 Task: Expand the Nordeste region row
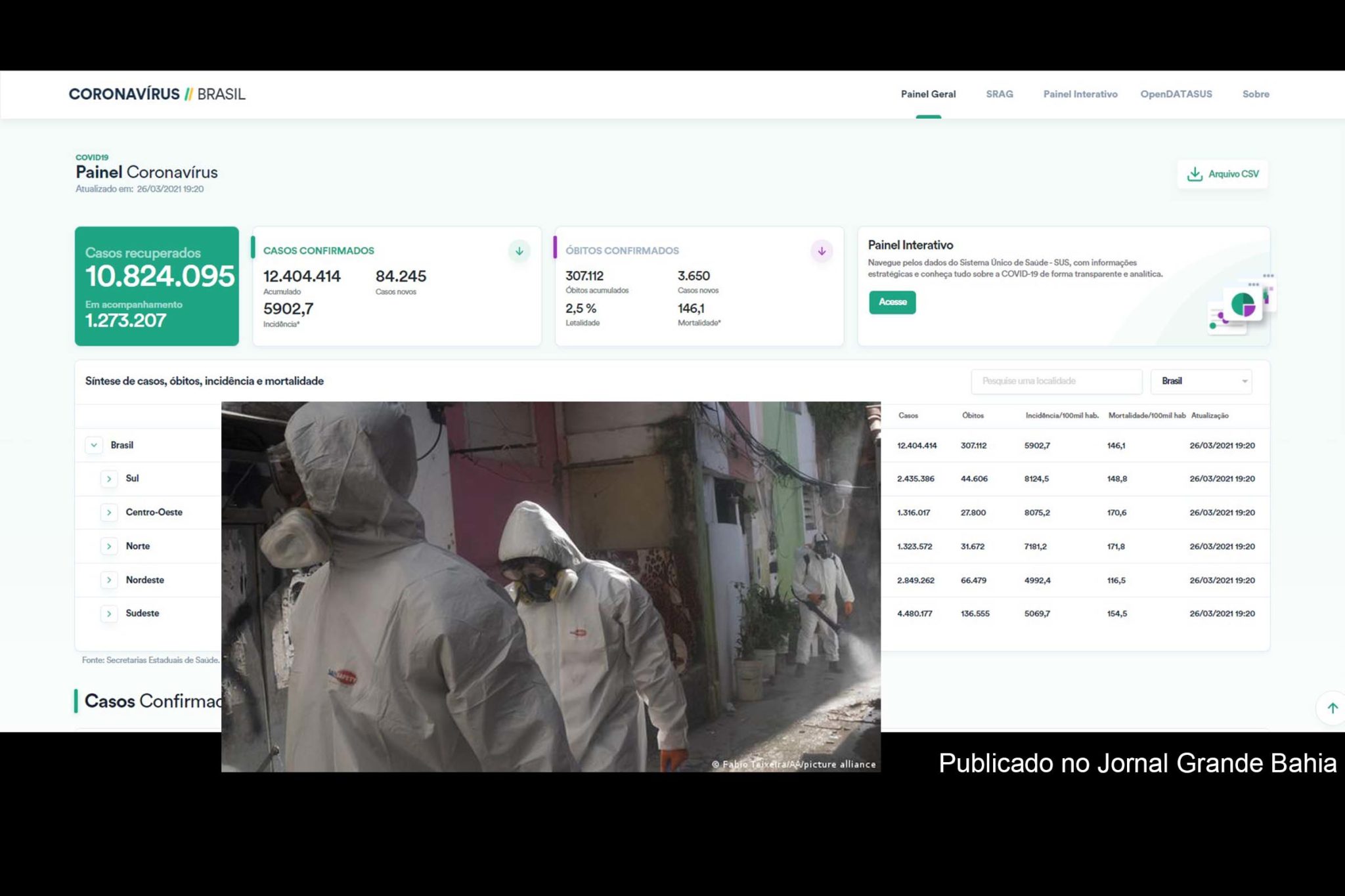(109, 580)
